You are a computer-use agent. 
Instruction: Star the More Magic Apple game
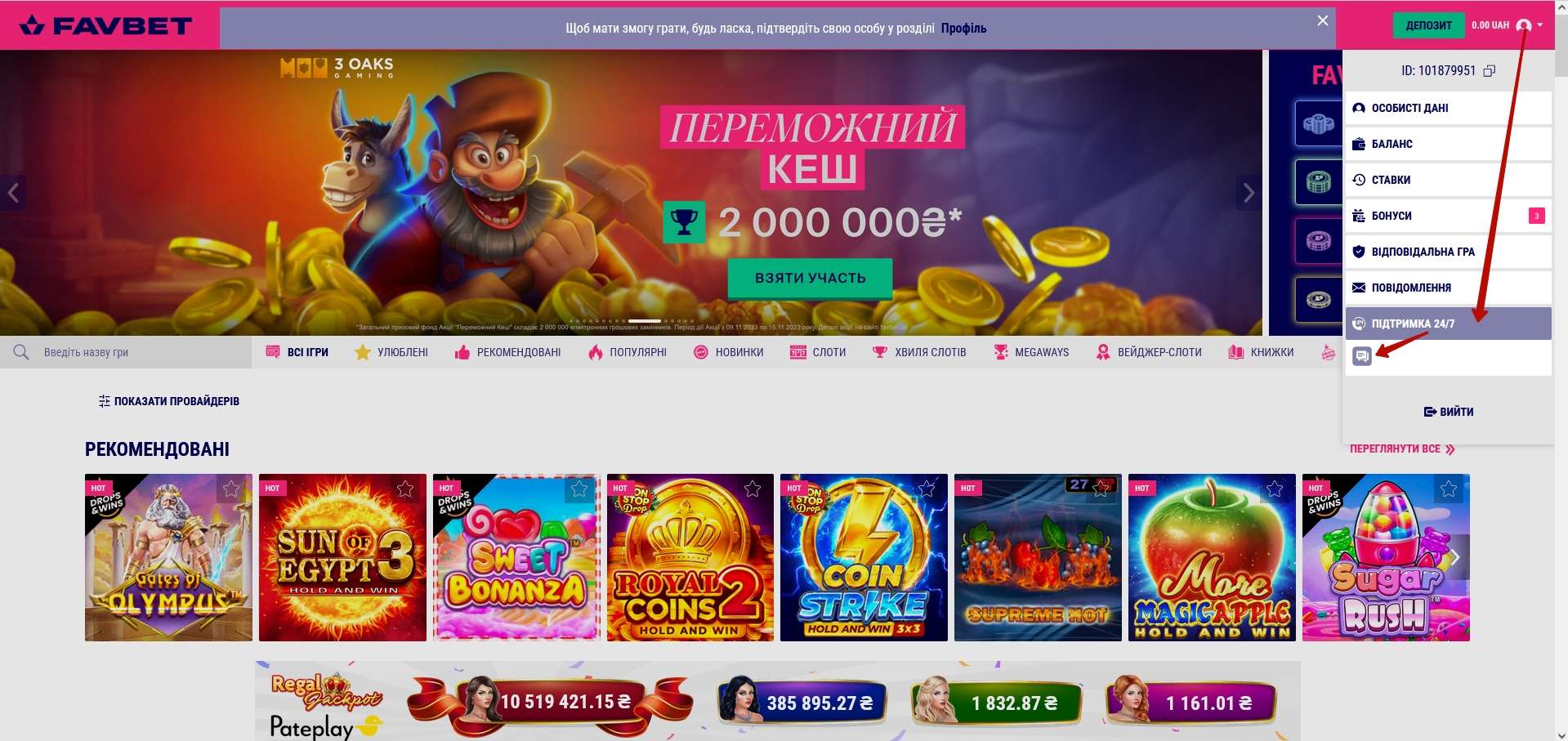pos(1275,489)
